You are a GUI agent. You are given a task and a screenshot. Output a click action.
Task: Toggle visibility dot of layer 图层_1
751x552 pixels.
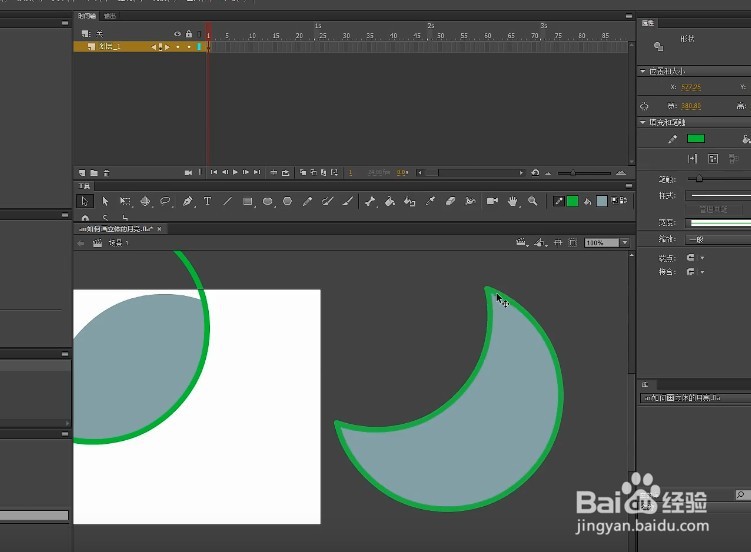178,47
